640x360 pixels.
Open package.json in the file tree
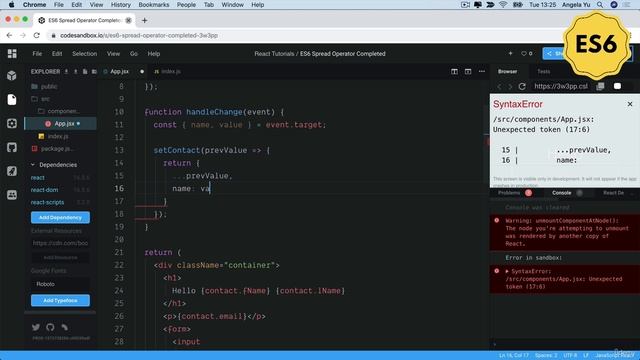tap(52, 149)
